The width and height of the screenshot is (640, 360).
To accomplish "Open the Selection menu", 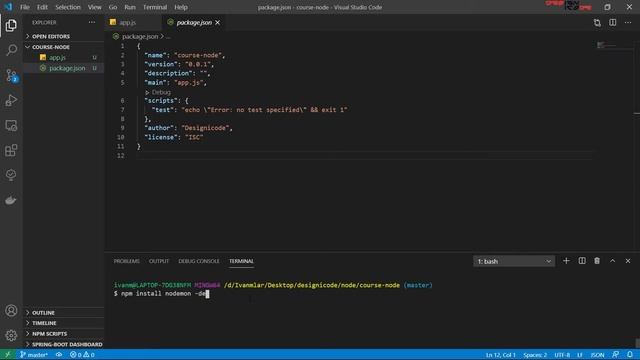I will pyautogui.click(x=68, y=7).
